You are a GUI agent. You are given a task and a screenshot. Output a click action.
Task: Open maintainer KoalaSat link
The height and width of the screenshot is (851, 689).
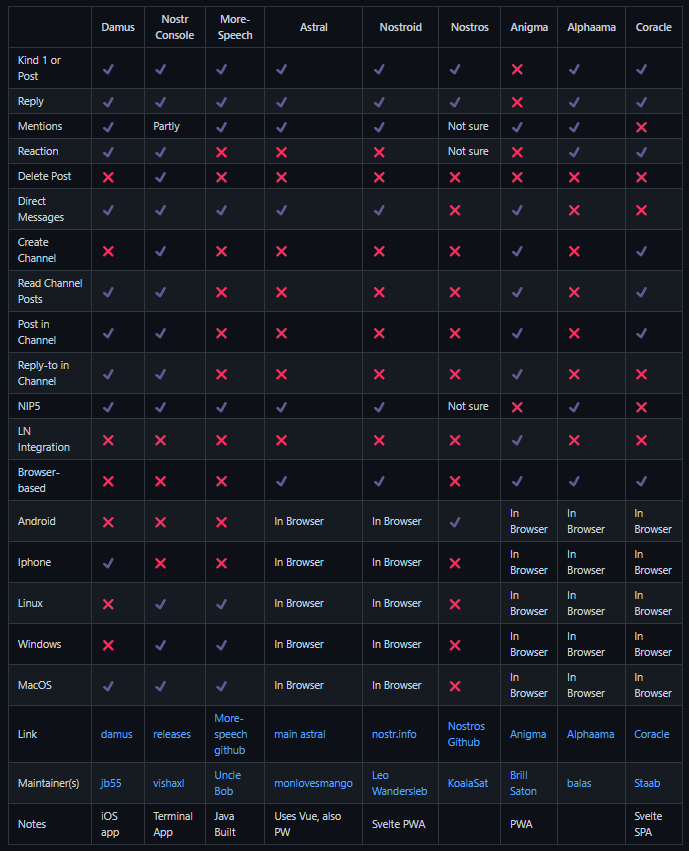468,783
